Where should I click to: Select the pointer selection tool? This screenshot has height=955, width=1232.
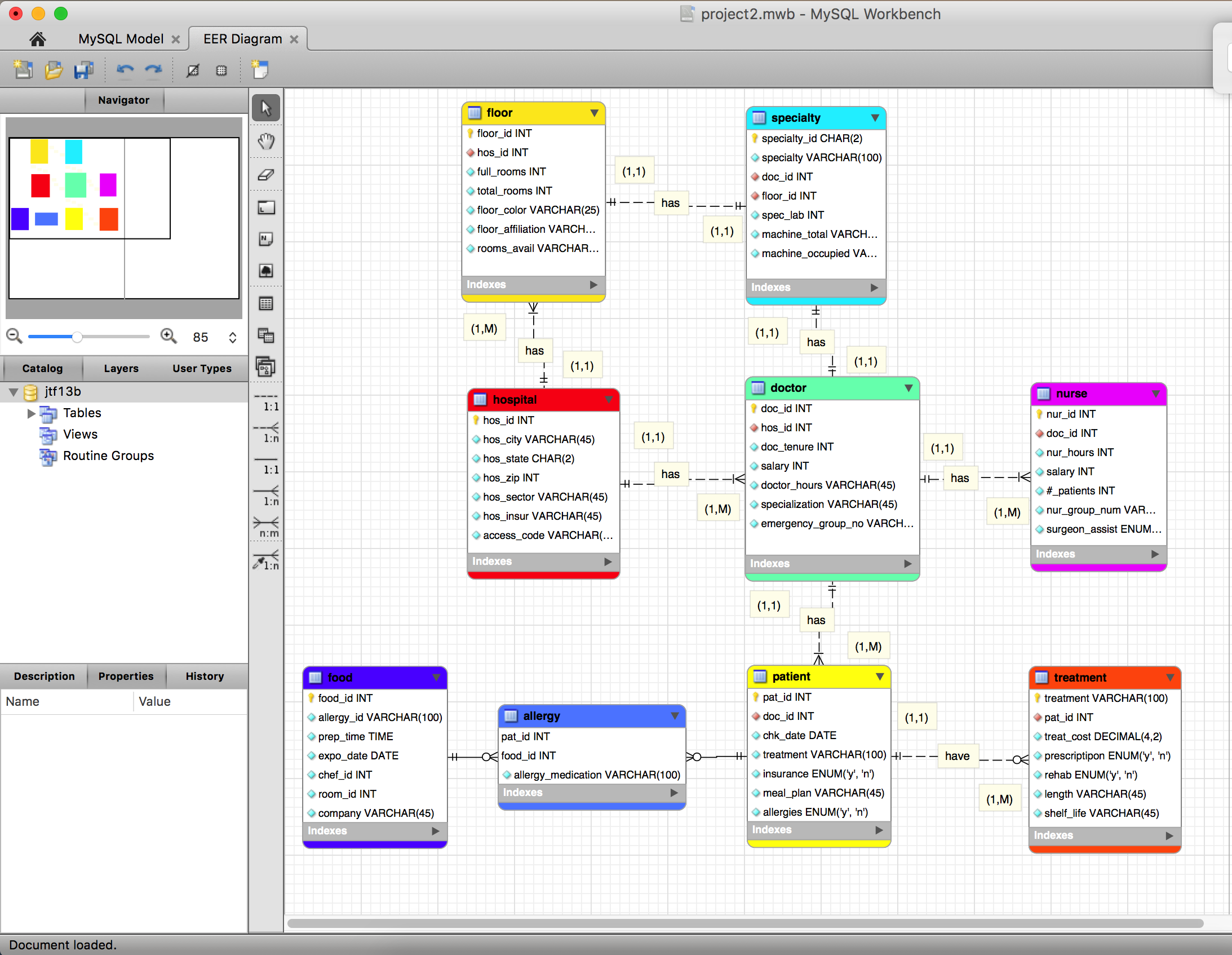[265, 108]
